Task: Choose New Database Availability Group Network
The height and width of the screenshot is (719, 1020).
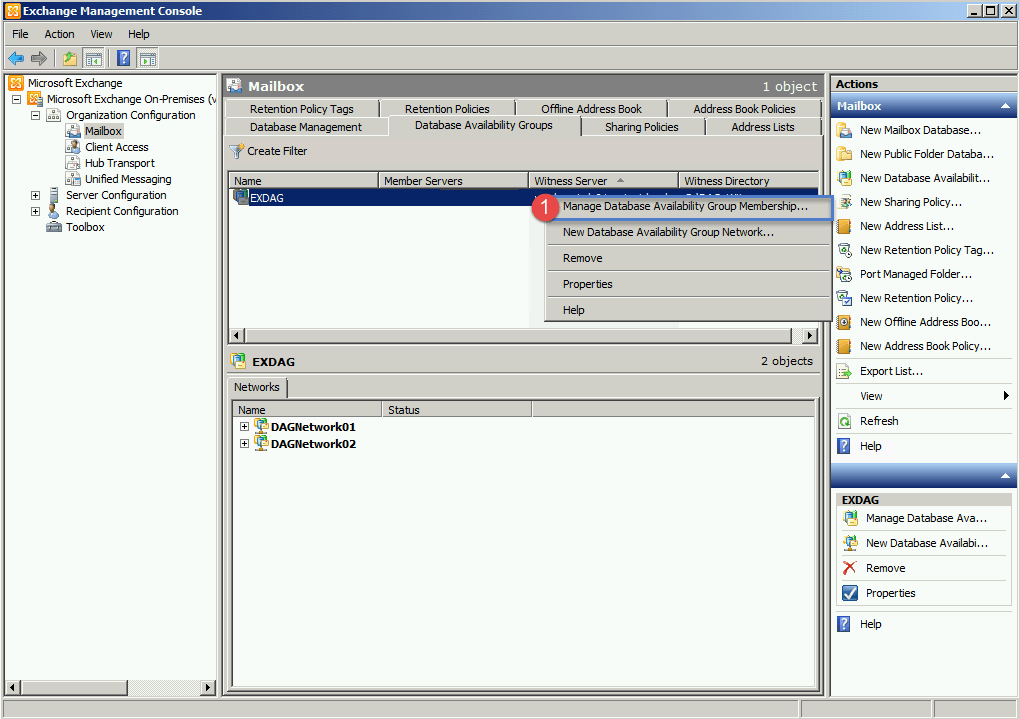Action: coord(688,232)
